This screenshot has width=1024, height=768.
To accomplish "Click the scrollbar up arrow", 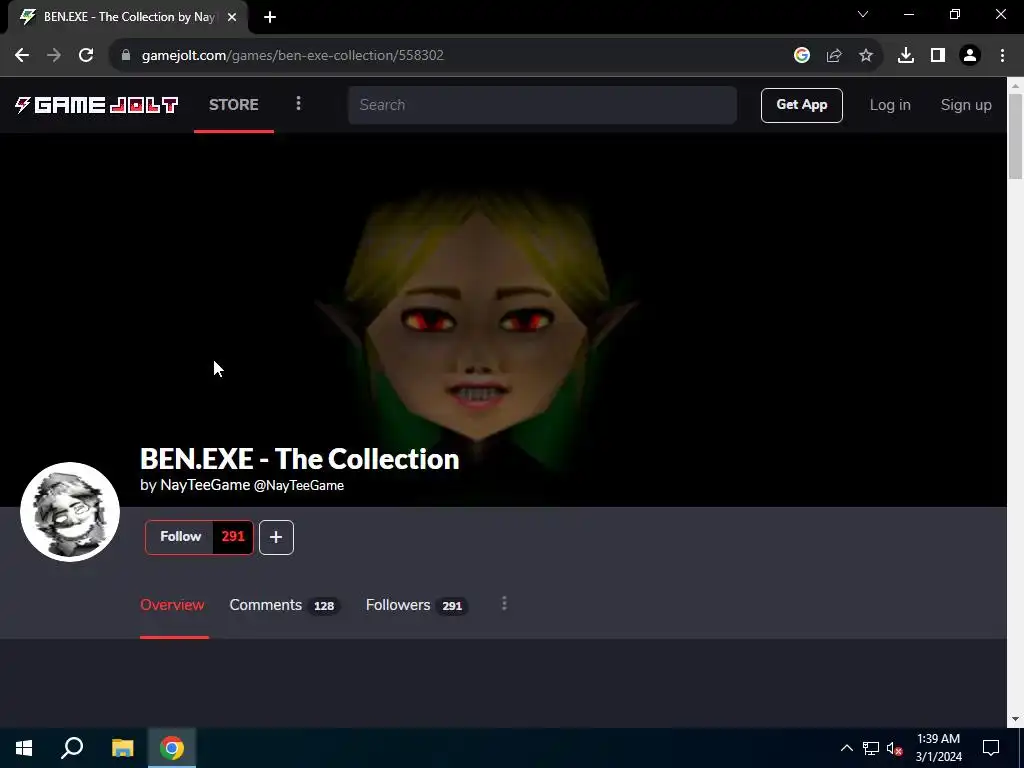I will (1015, 86).
